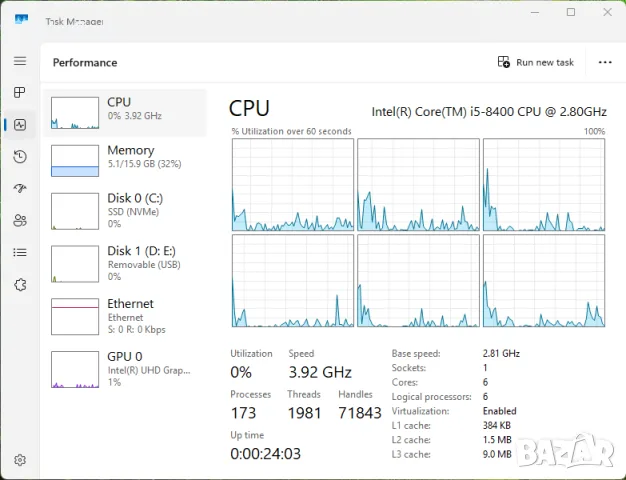
Task: Click the 1981 threads value
Action: 305,413
